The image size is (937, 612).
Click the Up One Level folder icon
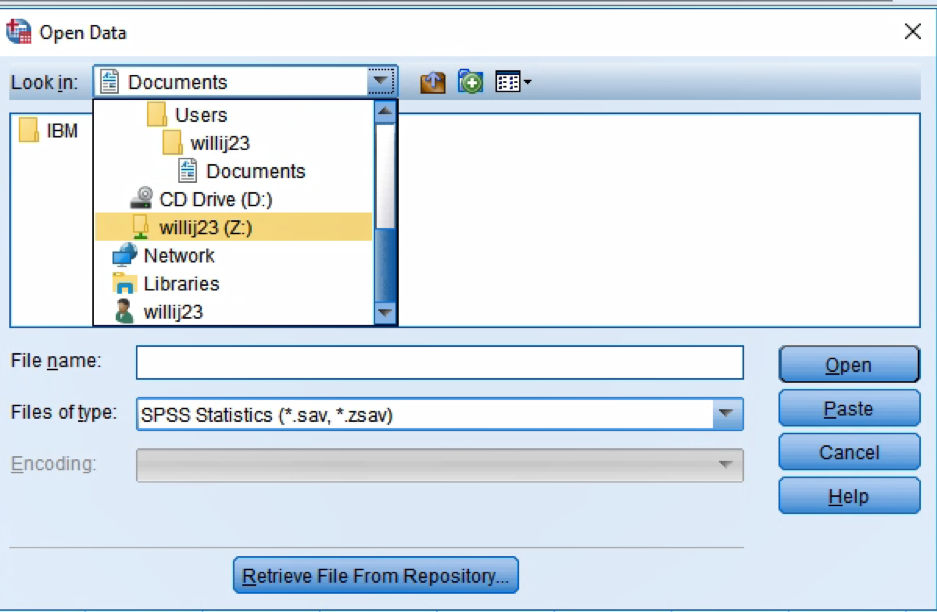(x=432, y=82)
